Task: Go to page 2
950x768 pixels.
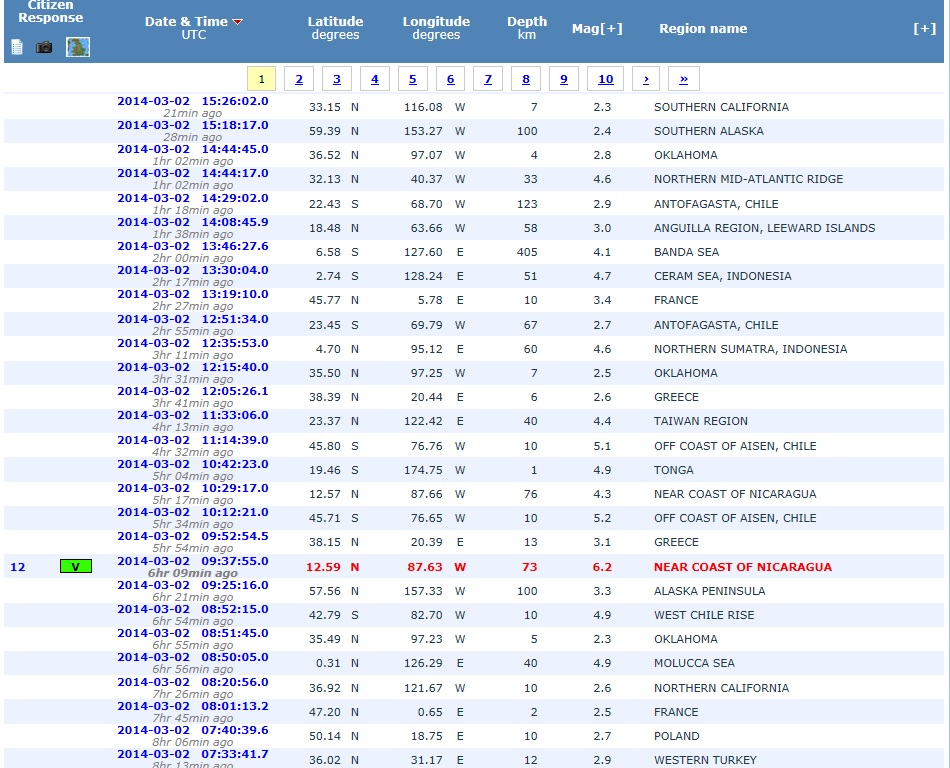Action: pyautogui.click(x=299, y=79)
